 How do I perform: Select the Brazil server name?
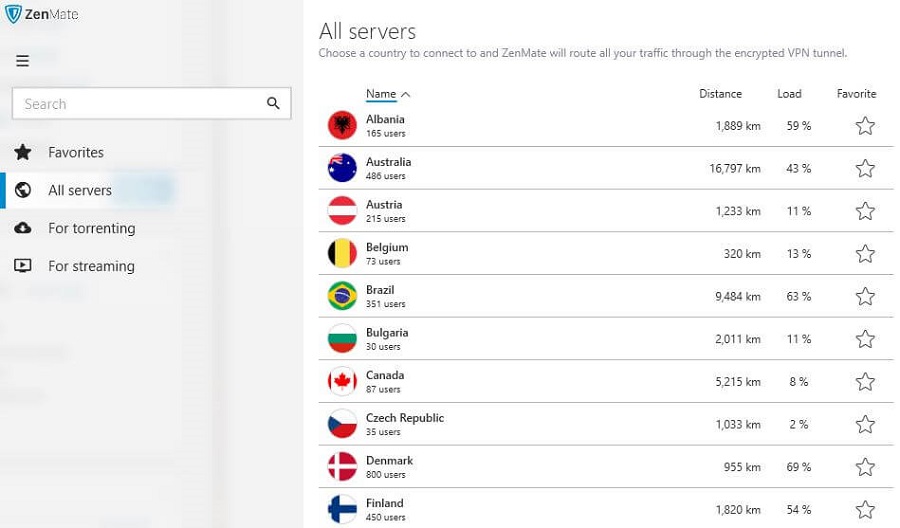[380, 290]
